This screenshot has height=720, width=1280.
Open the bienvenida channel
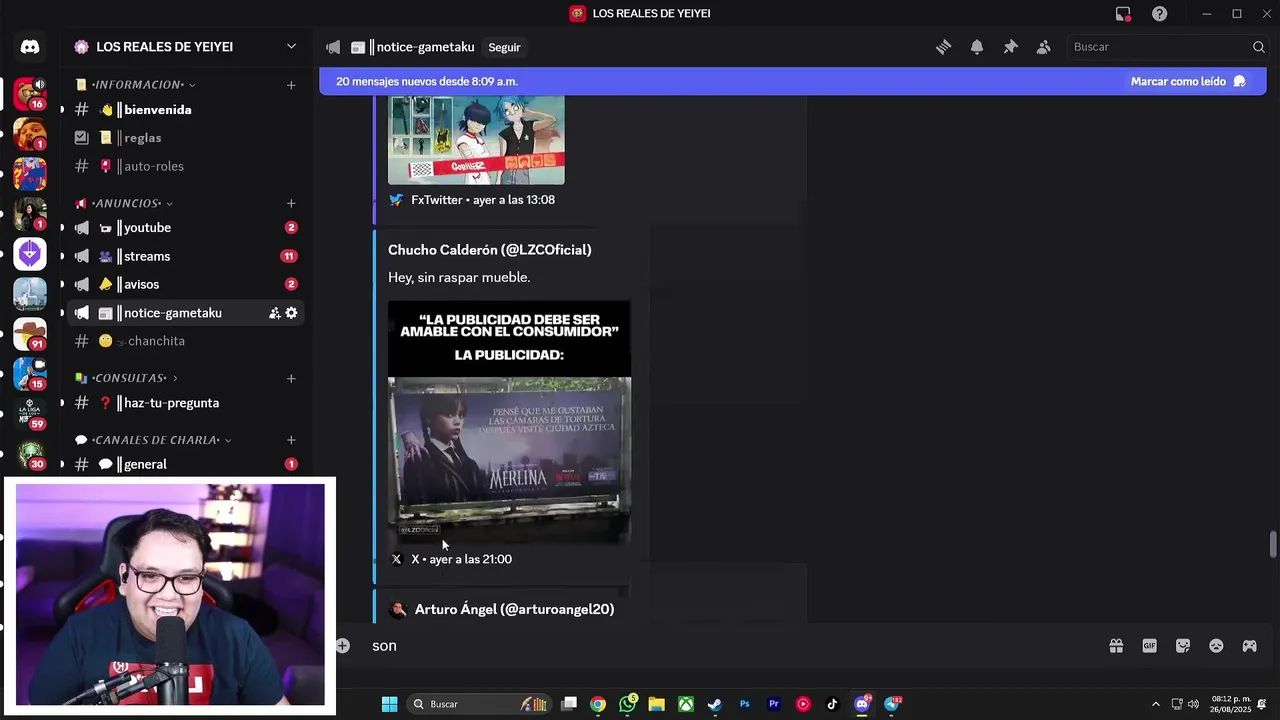pos(185,110)
